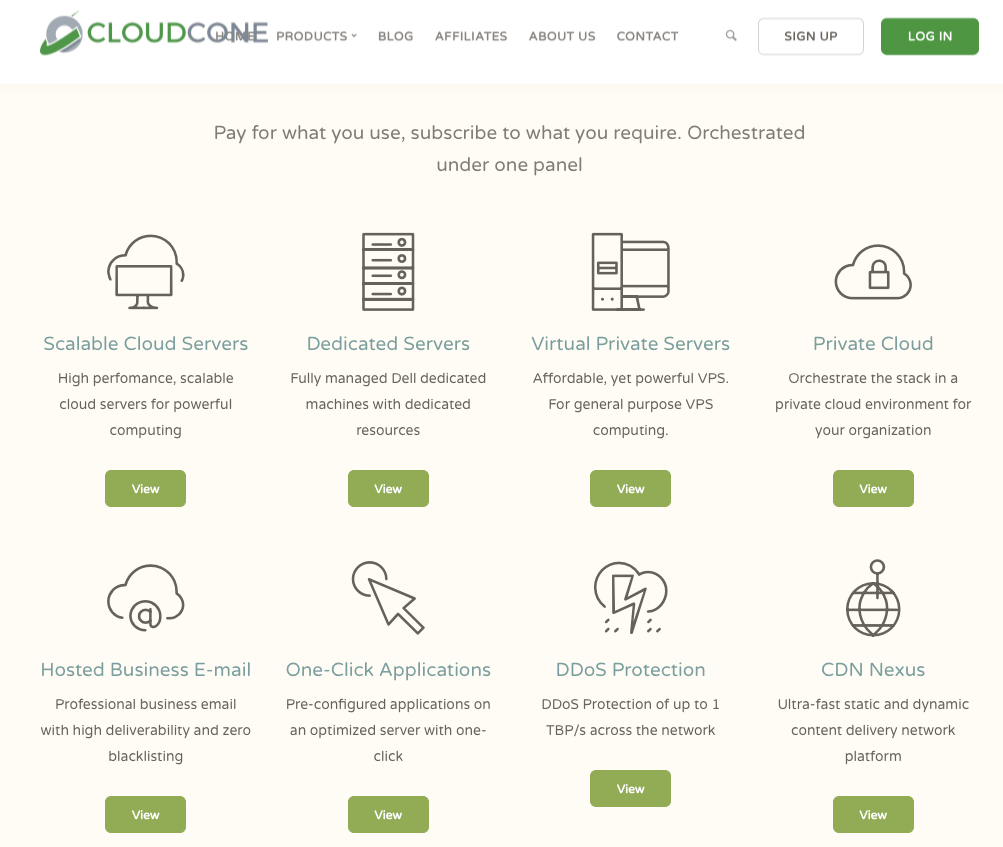Click the Scalable Cloud Servers monitor icon
This screenshot has width=1003, height=847.
coord(145,272)
